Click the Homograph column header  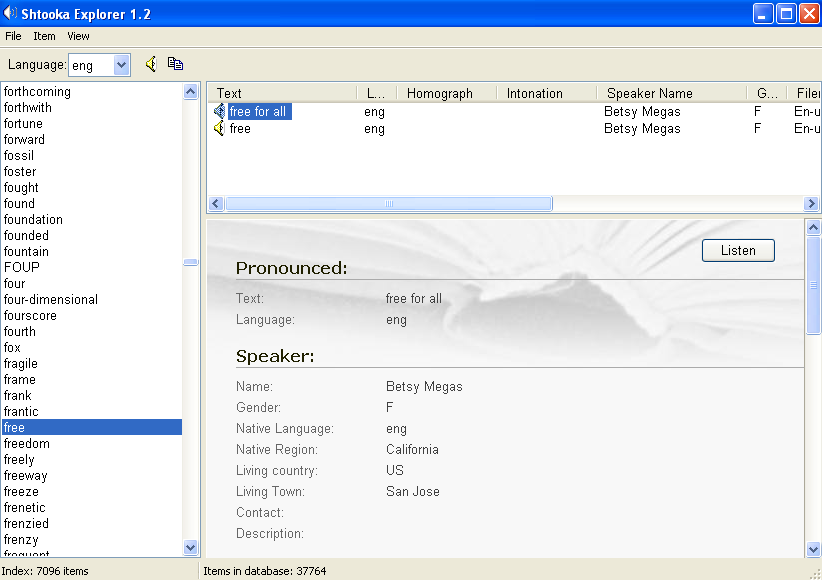pyautogui.click(x=446, y=93)
